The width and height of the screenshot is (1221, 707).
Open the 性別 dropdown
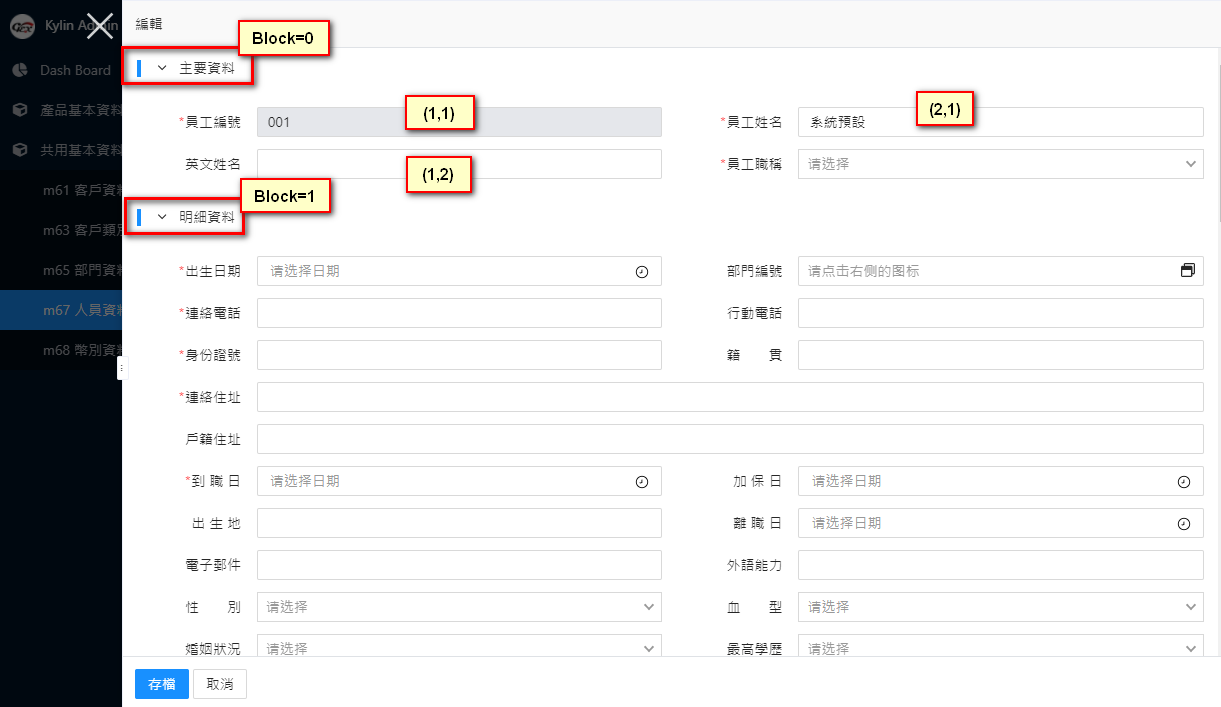pos(459,607)
